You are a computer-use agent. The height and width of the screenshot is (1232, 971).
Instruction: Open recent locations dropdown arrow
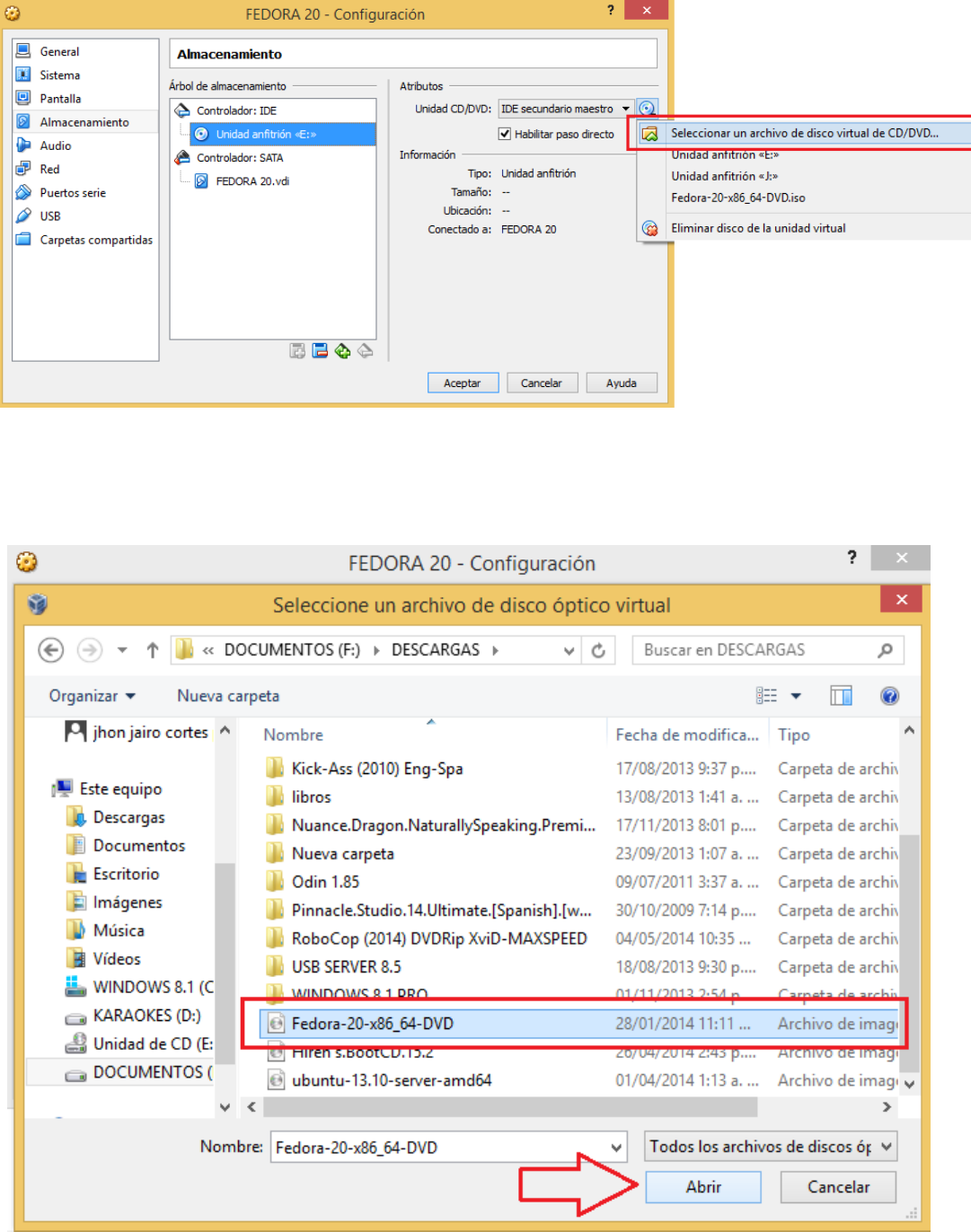point(122,649)
